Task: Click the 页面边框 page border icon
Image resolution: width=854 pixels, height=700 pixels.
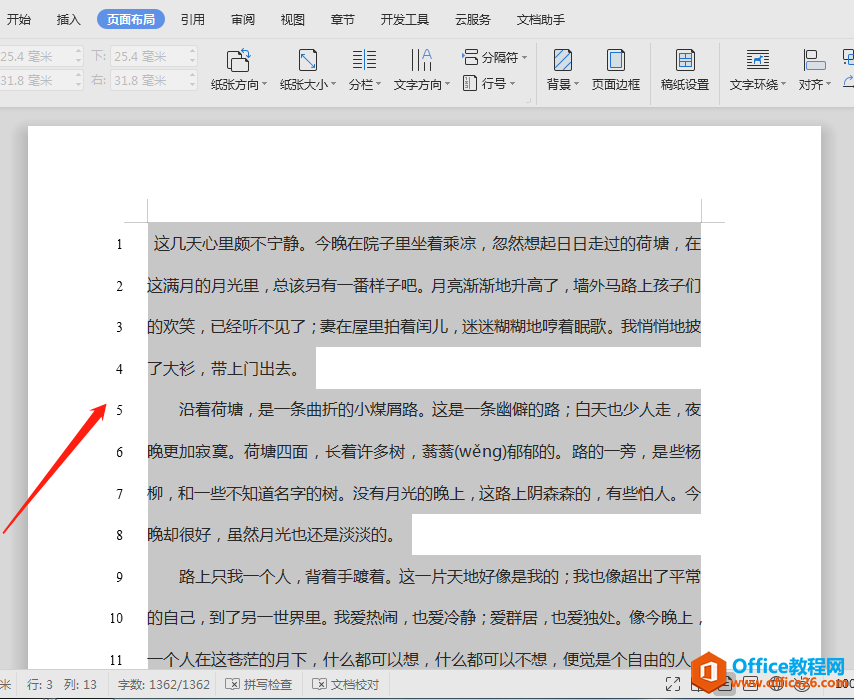Action: 616,60
